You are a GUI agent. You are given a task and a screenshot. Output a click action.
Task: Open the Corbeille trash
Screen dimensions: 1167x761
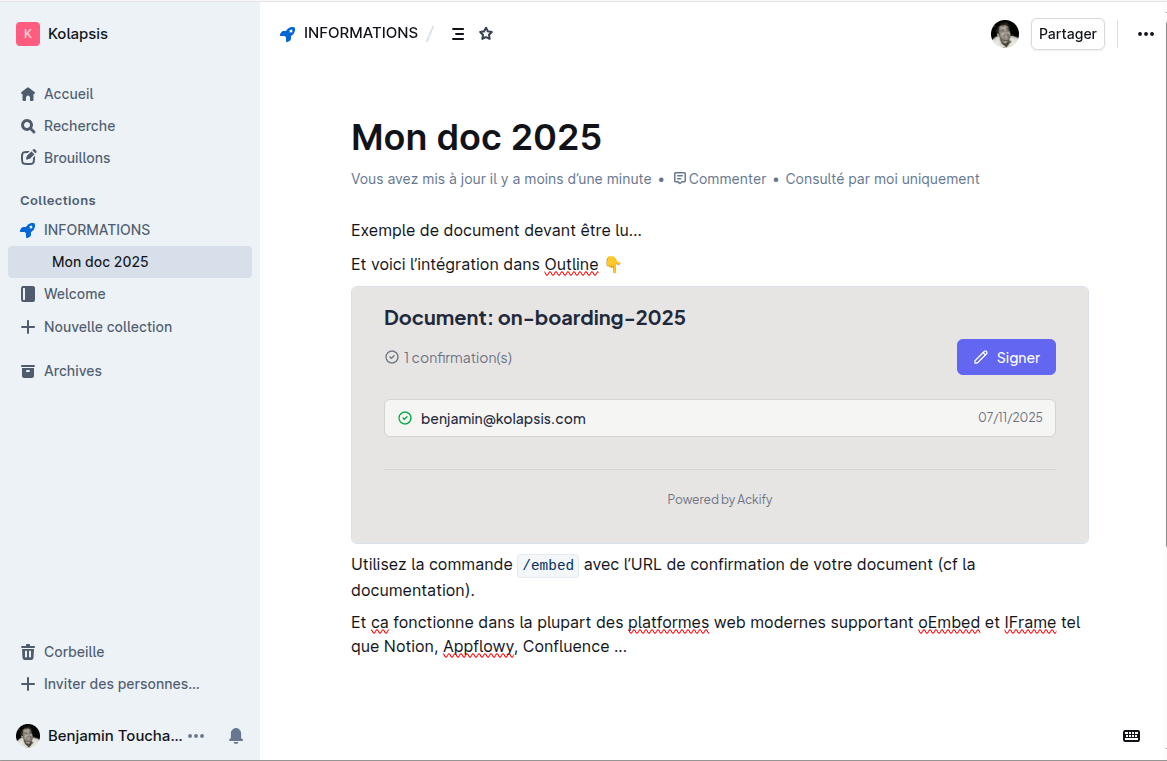click(x=73, y=652)
